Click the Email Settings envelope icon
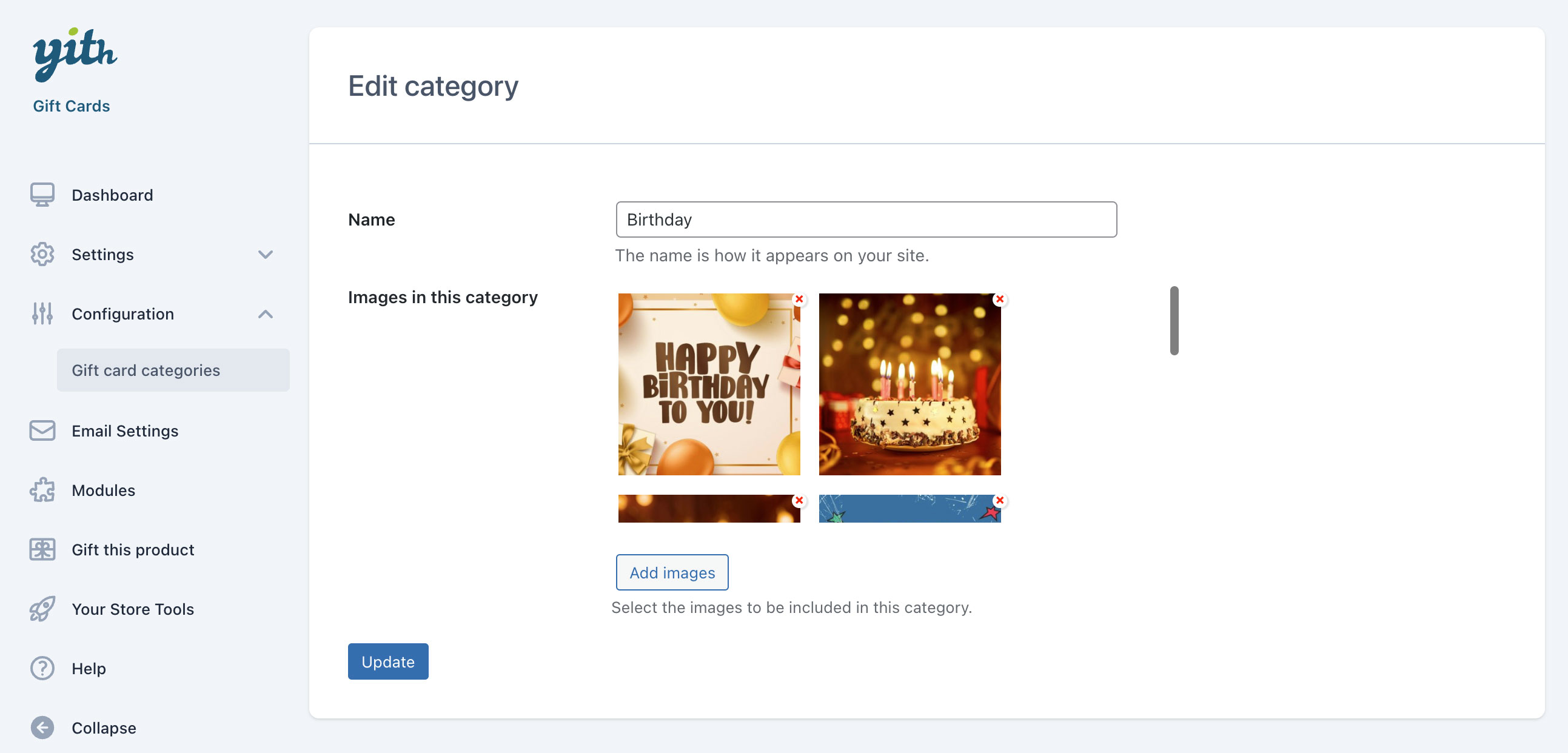Screen dimensions: 1568x753 click(42, 431)
